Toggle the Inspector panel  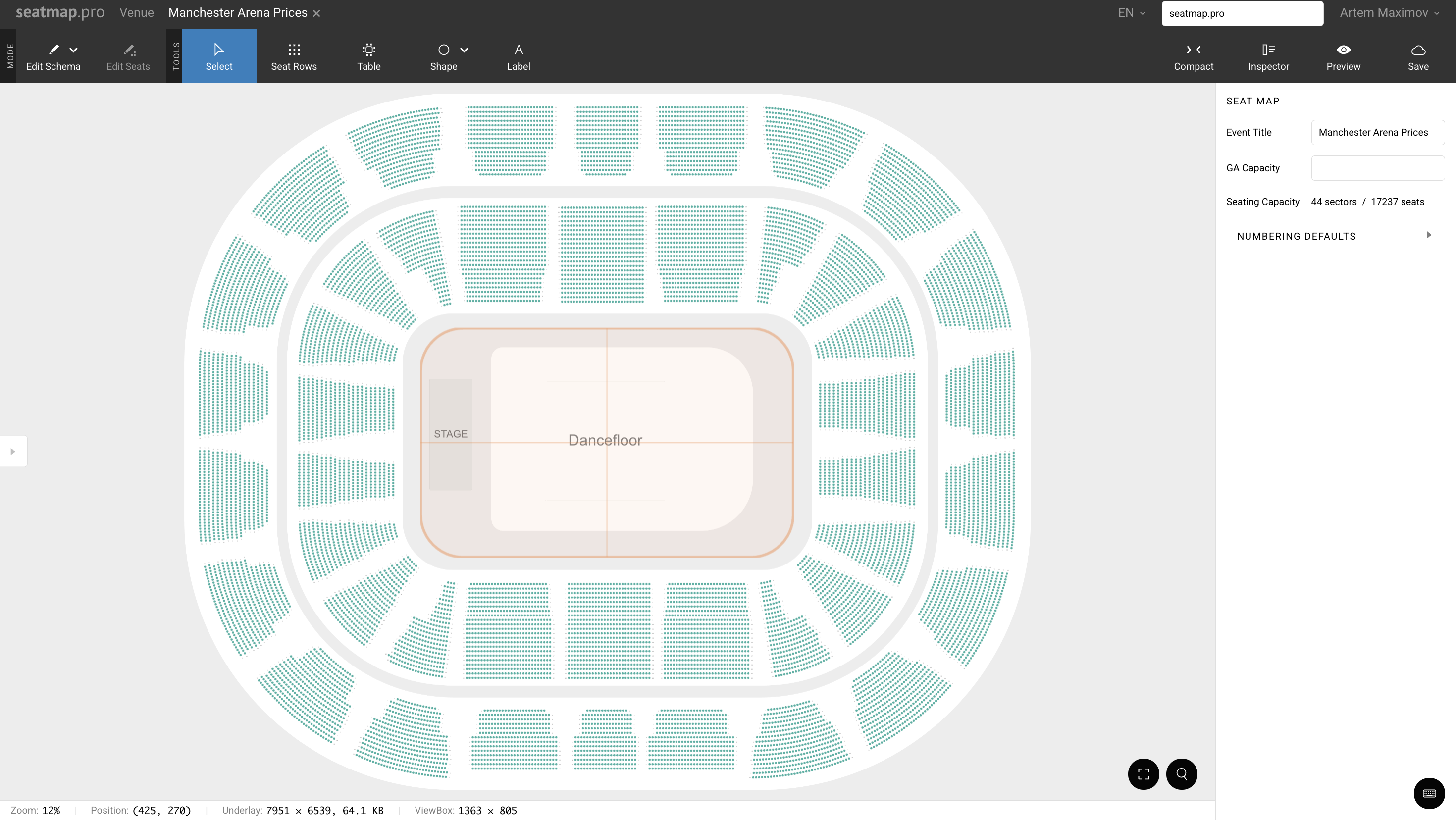point(1268,56)
